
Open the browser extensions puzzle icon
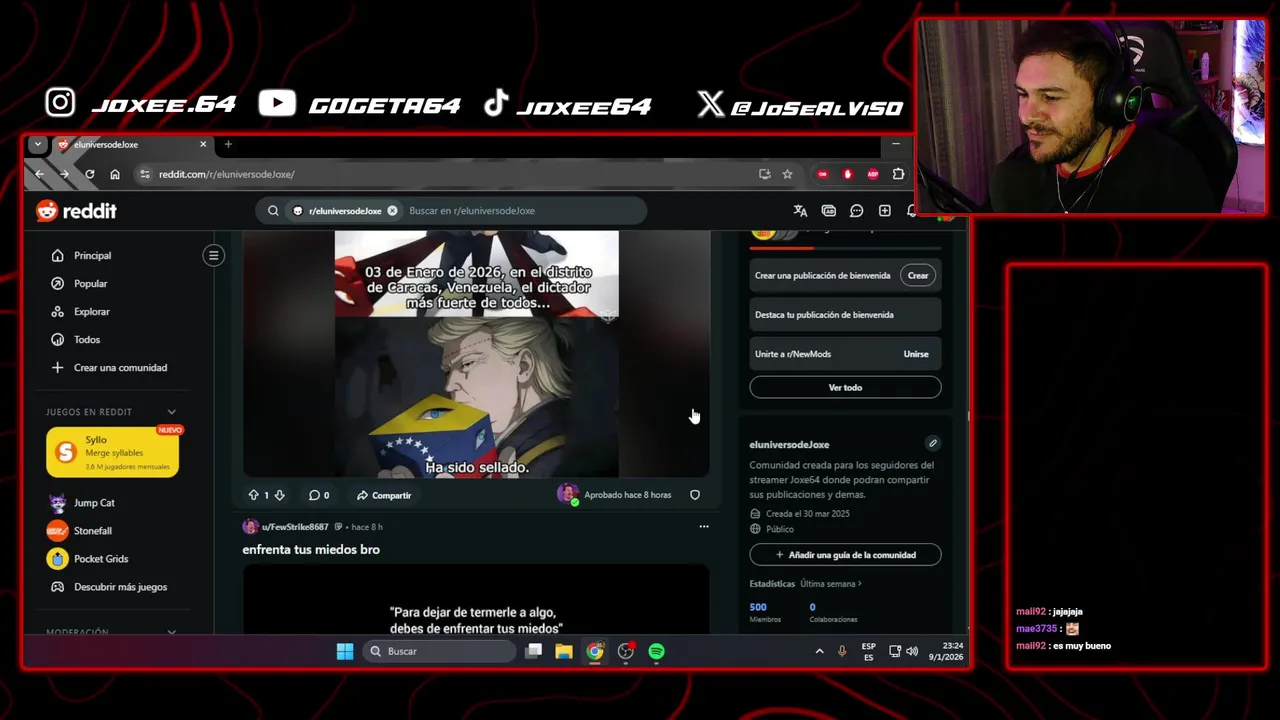click(x=898, y=174)
